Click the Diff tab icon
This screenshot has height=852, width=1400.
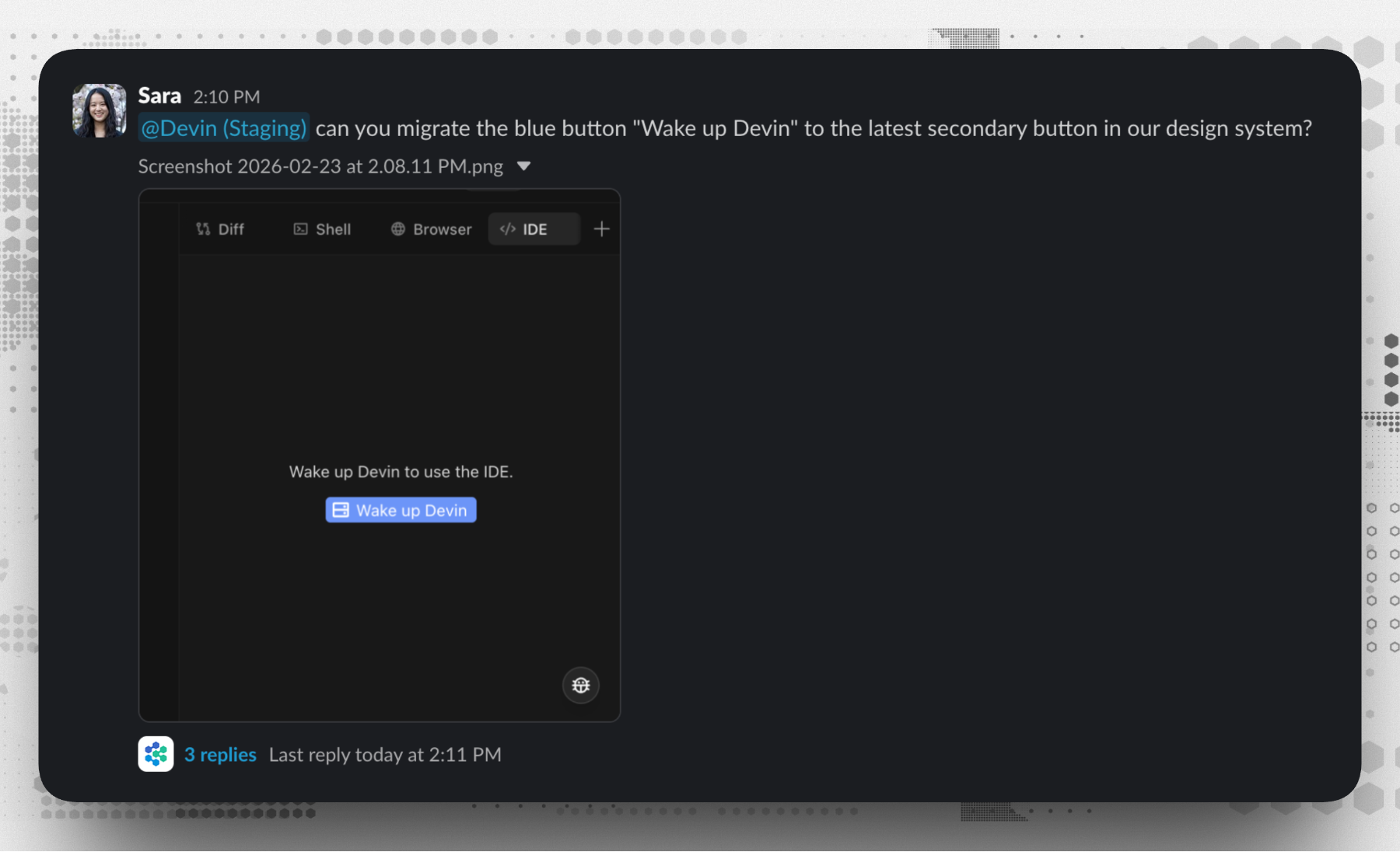(x=203, y=229)
